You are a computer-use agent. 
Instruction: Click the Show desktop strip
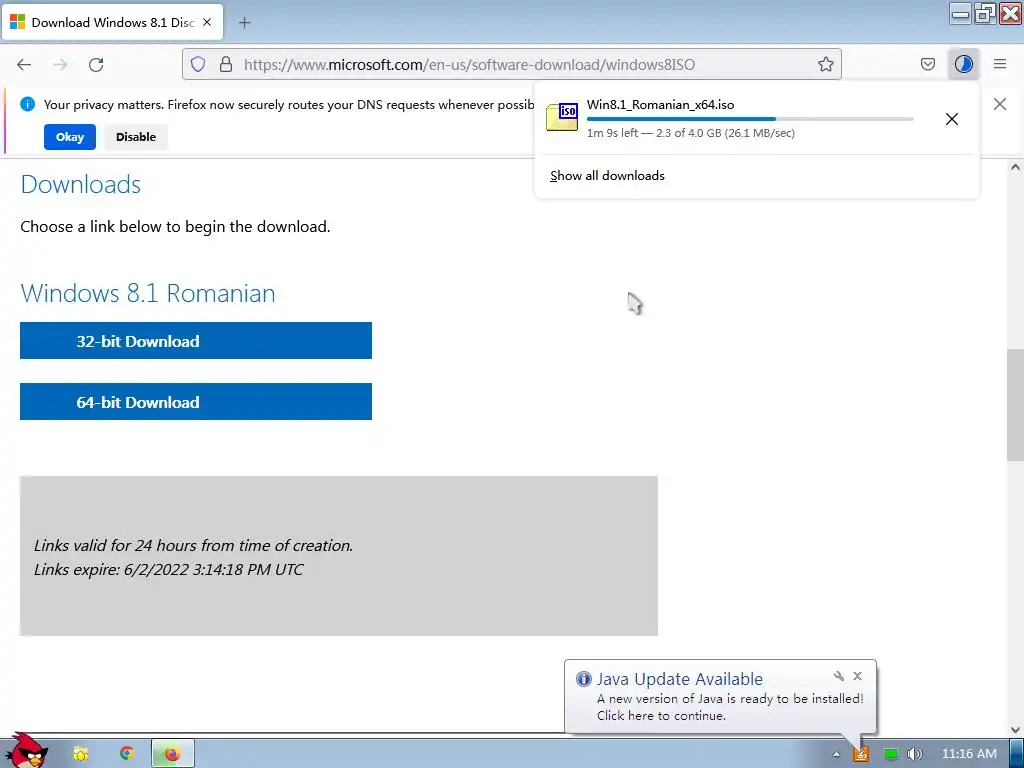tap(1016, 754)
